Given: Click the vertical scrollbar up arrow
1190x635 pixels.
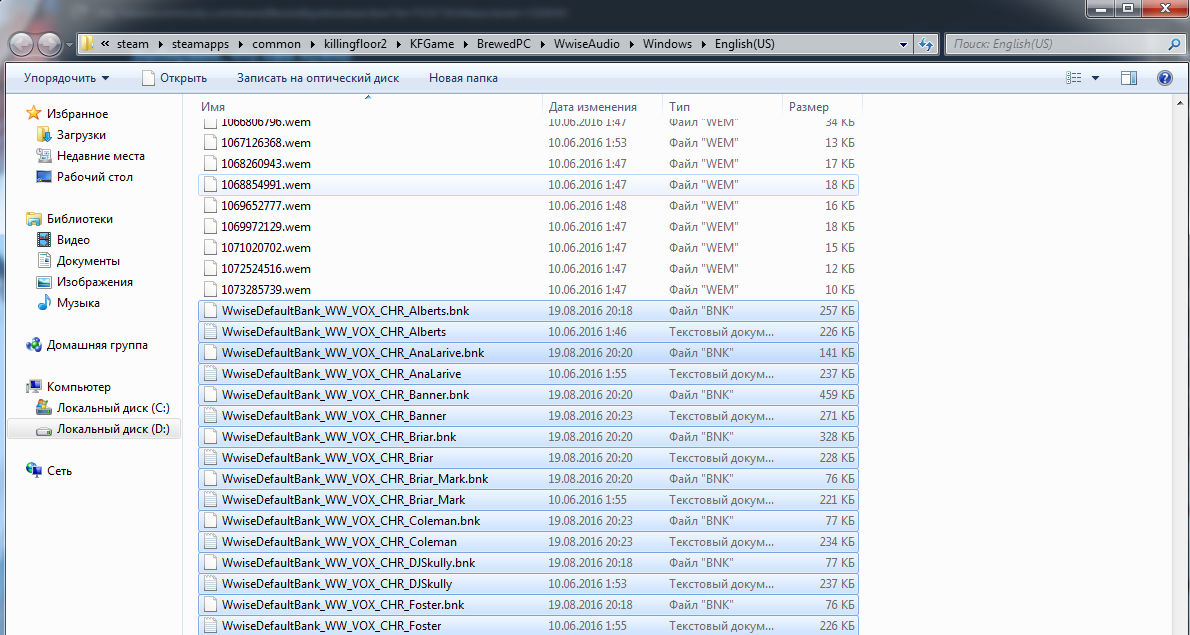Looking at the screenshot, I should (1182, 102).
